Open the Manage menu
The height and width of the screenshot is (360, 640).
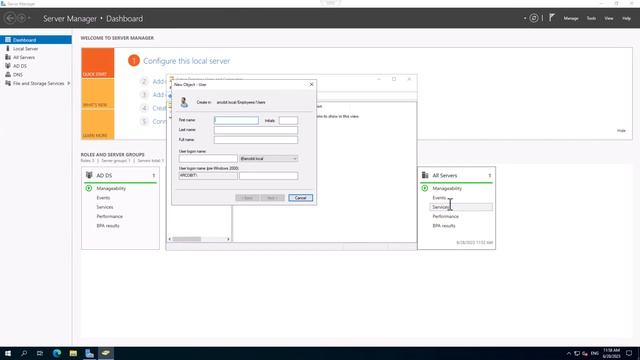tap(571, 18)
